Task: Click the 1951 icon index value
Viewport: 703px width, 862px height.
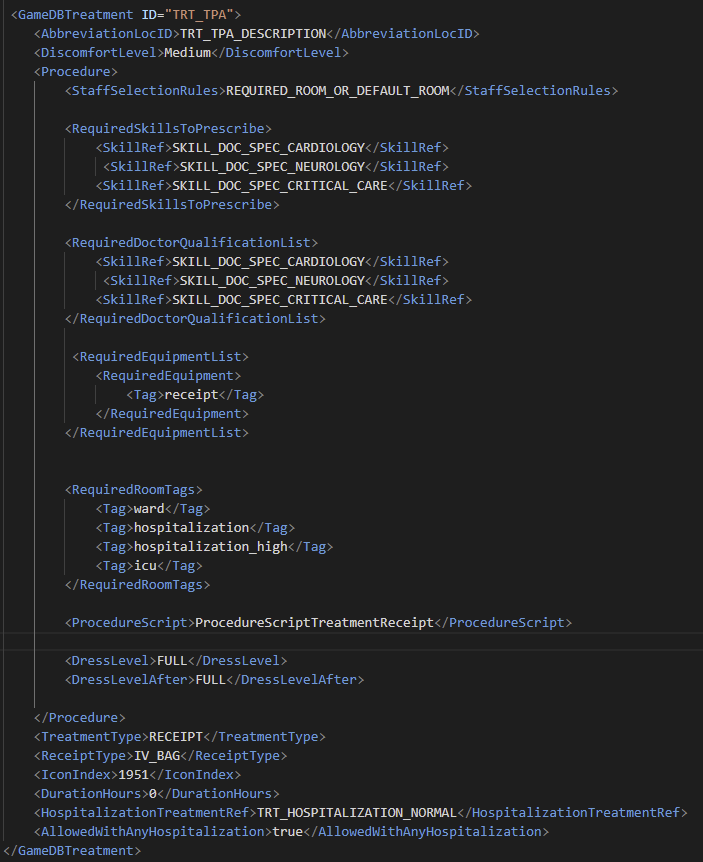Action: pyautogui.click(x=134, y=775)
